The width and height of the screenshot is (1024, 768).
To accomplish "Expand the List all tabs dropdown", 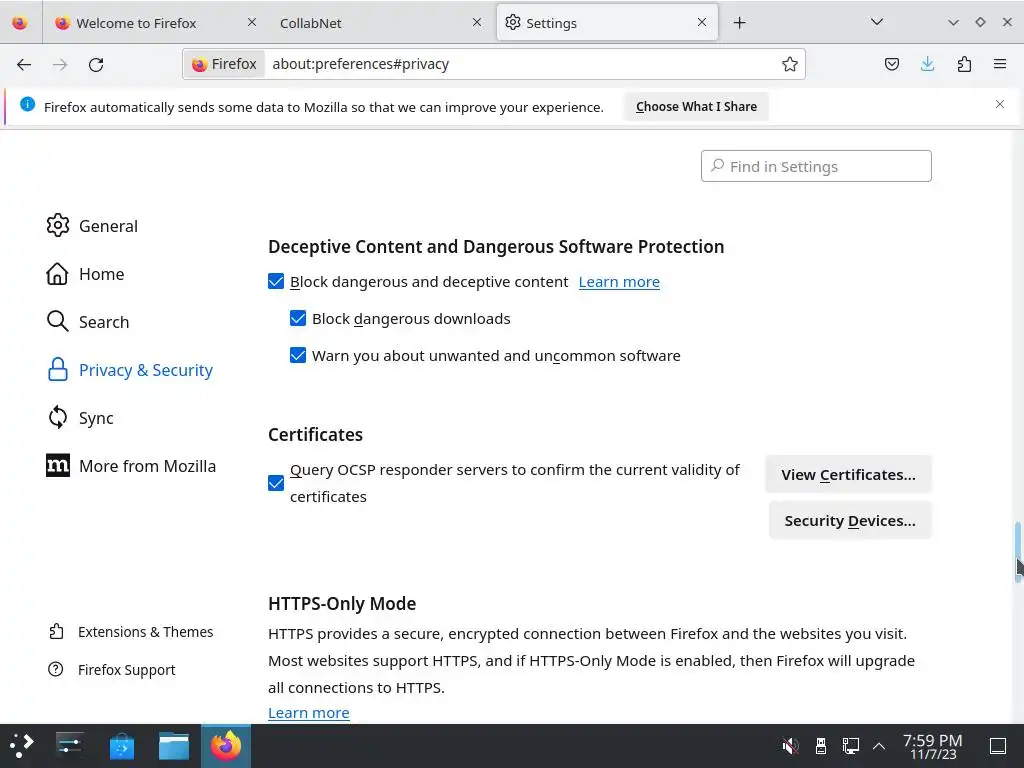I will click(877, 22).
